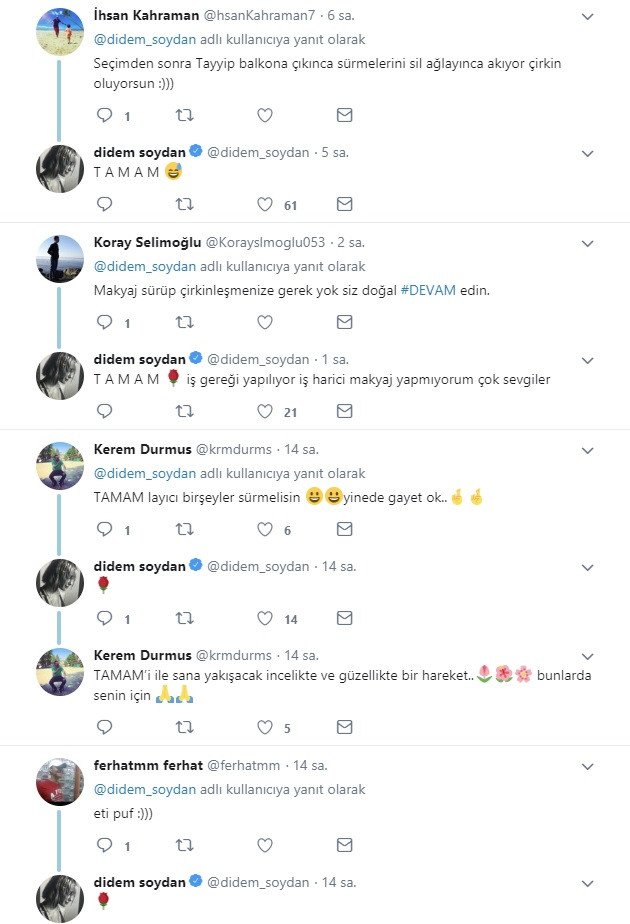630x924 pixels.
Task: Visit Koray Selimoğlu's profile via name
Action: coord(147,243)
